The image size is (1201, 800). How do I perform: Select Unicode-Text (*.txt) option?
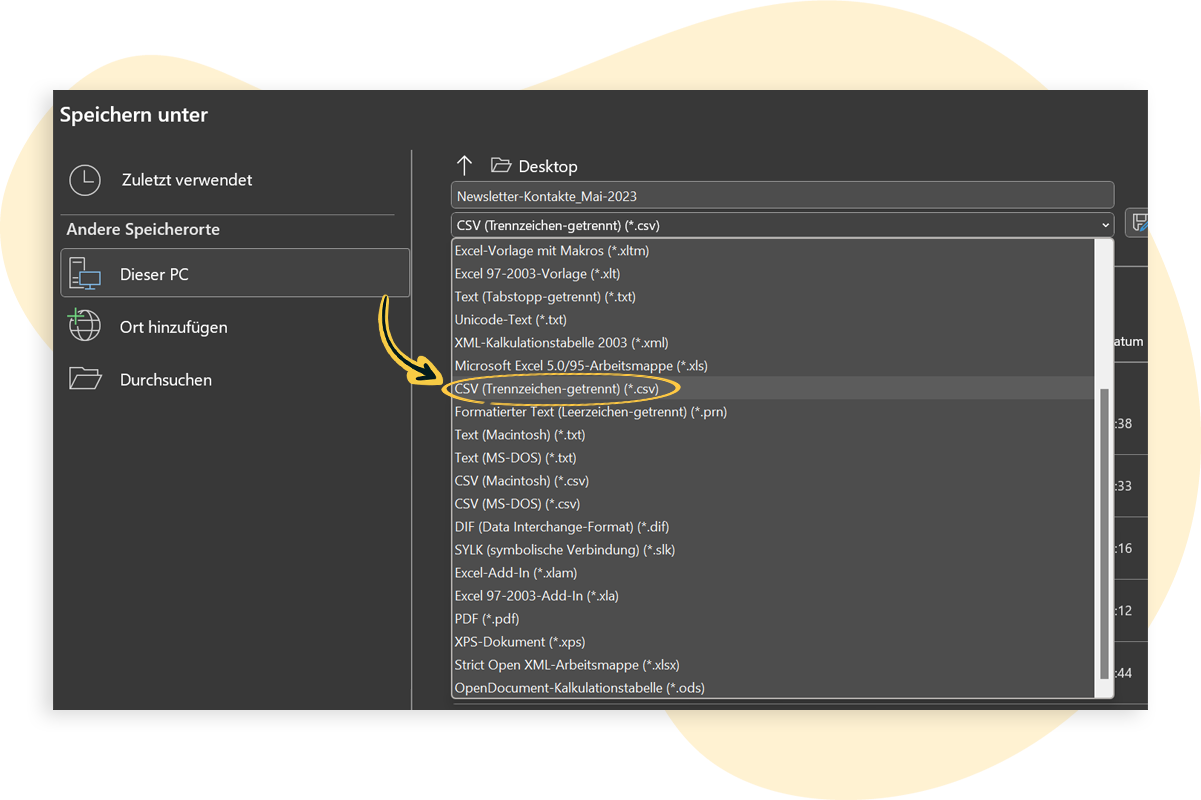coord(510,320)
